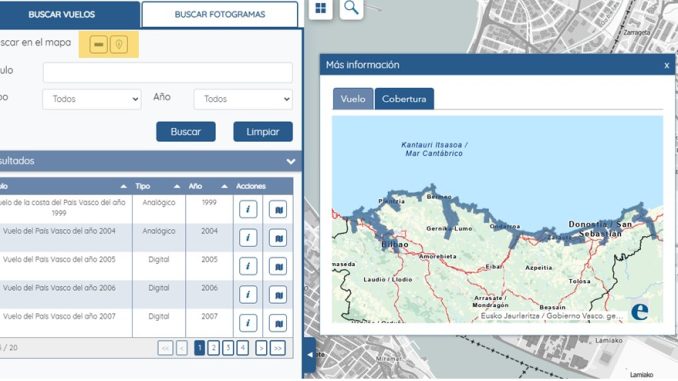Click Gobierno Vasco attribution on coverage map
678x381 pixels.
(x=551, y=316)
